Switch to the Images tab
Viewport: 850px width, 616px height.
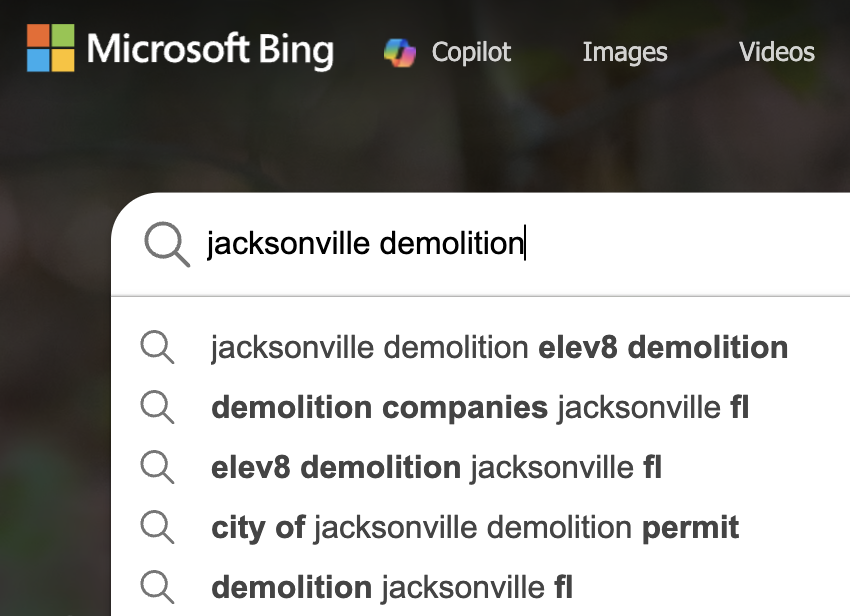point(625,52)
